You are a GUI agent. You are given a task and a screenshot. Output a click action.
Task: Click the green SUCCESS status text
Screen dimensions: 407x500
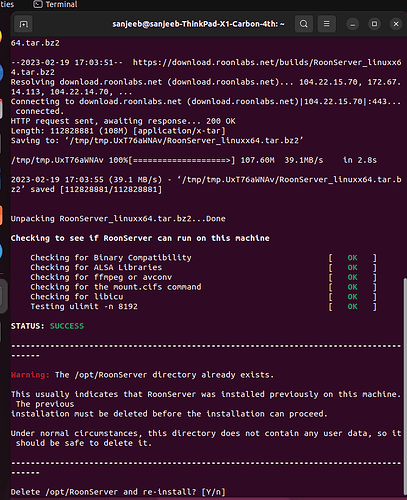67,326
